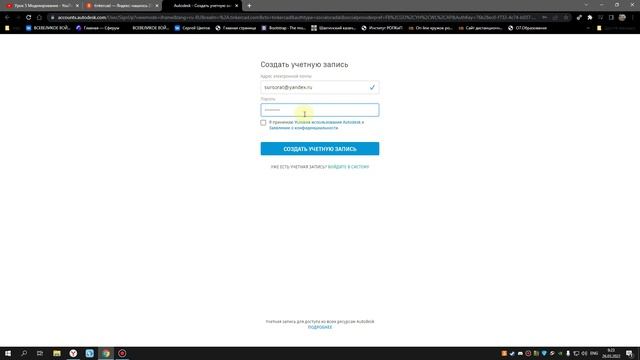Launch Yandex Browser from the taskbar
Screen dimensions: 640x360
coord(73,353)
